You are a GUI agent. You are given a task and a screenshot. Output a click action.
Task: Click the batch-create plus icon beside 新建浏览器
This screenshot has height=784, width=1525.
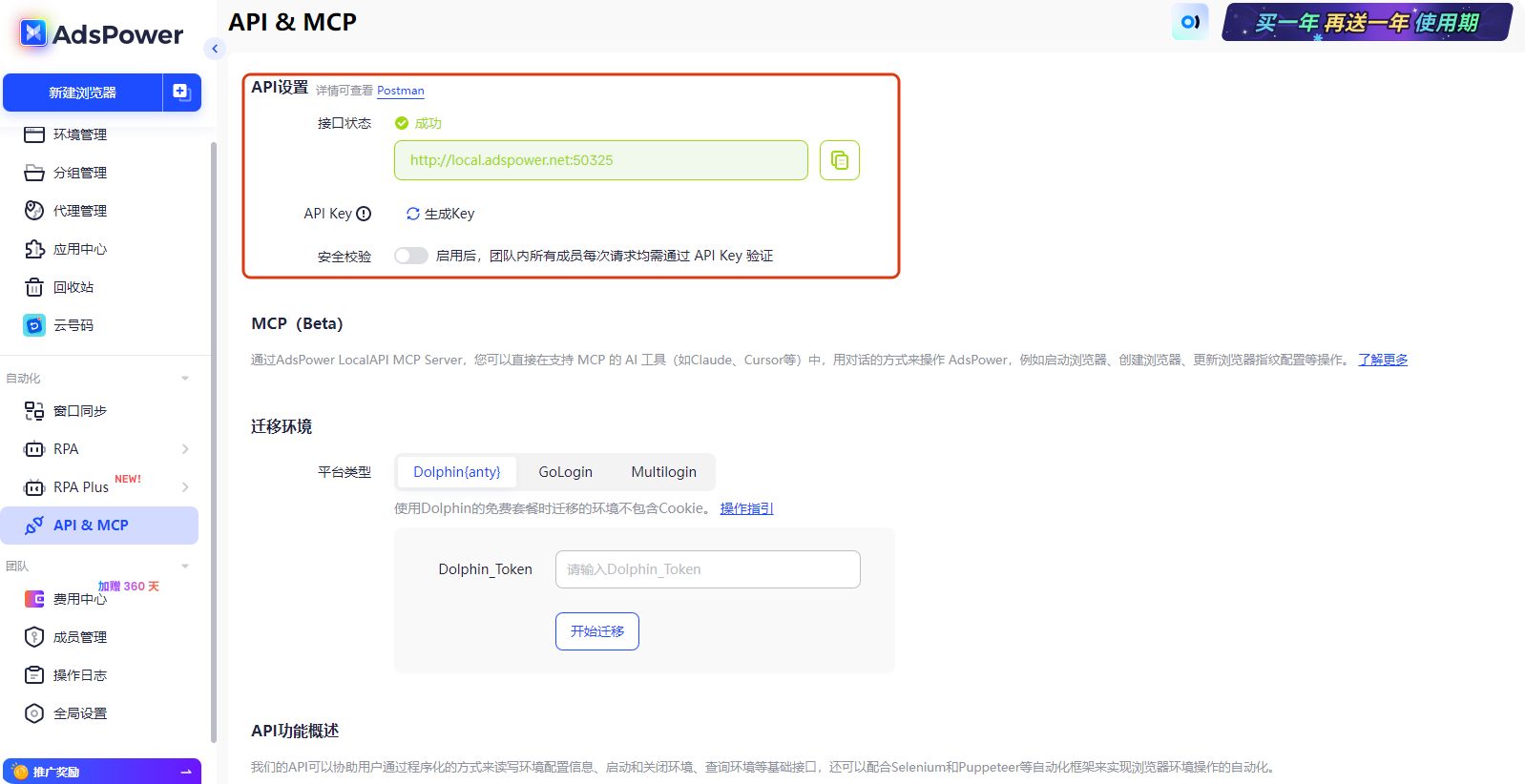[181, 93]
